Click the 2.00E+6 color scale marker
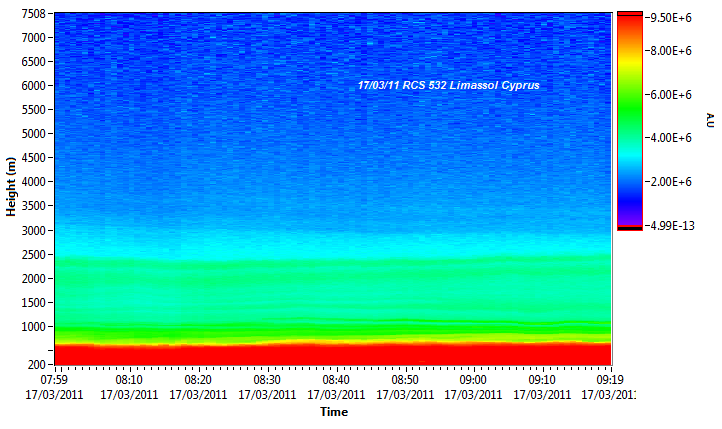Screen dimensions: 722x429 (668, 182)
